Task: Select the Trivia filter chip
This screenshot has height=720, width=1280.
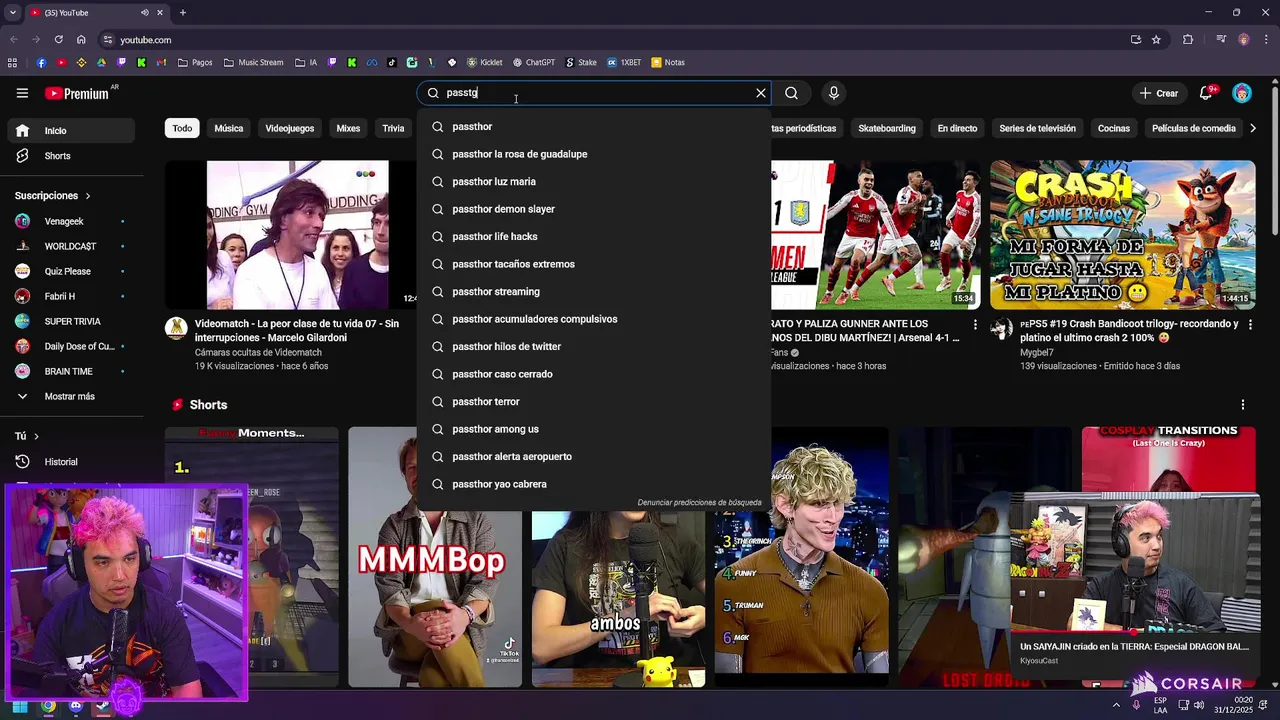Action: coord(393,128)
